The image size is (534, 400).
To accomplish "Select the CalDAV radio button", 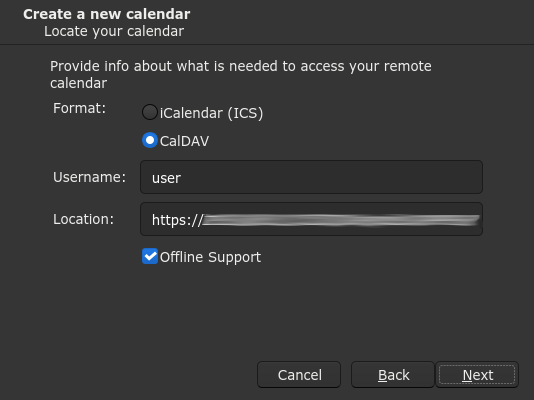I will [150, 140].
